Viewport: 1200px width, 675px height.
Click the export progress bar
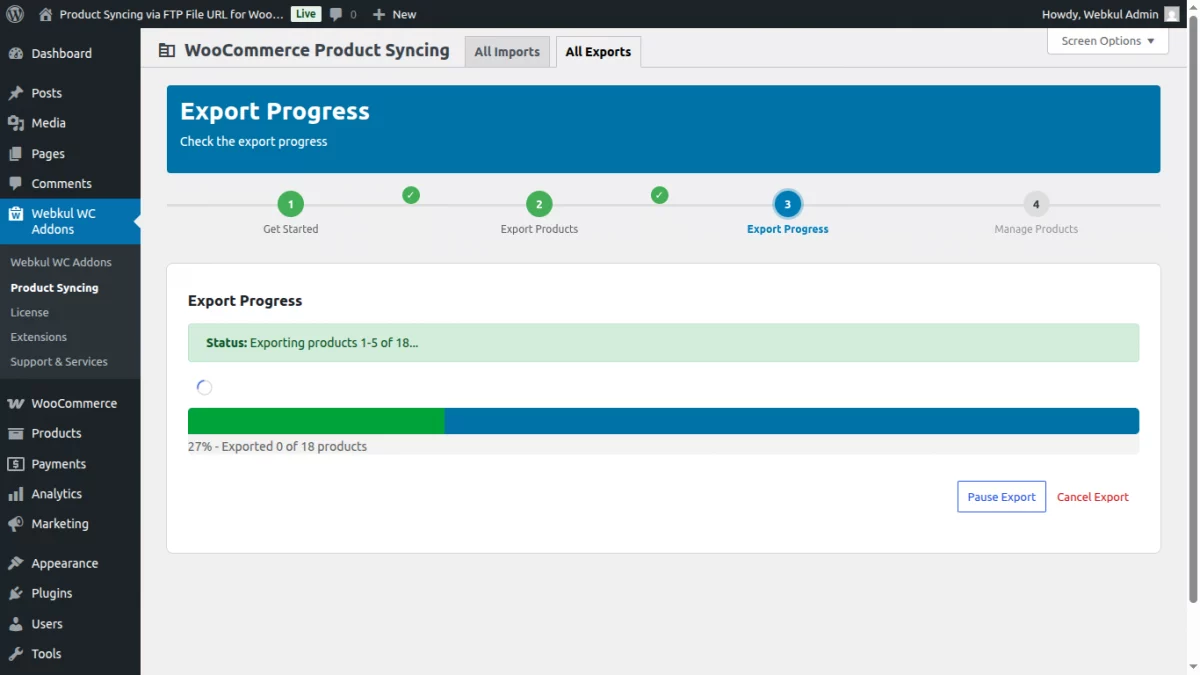point(663,420)
